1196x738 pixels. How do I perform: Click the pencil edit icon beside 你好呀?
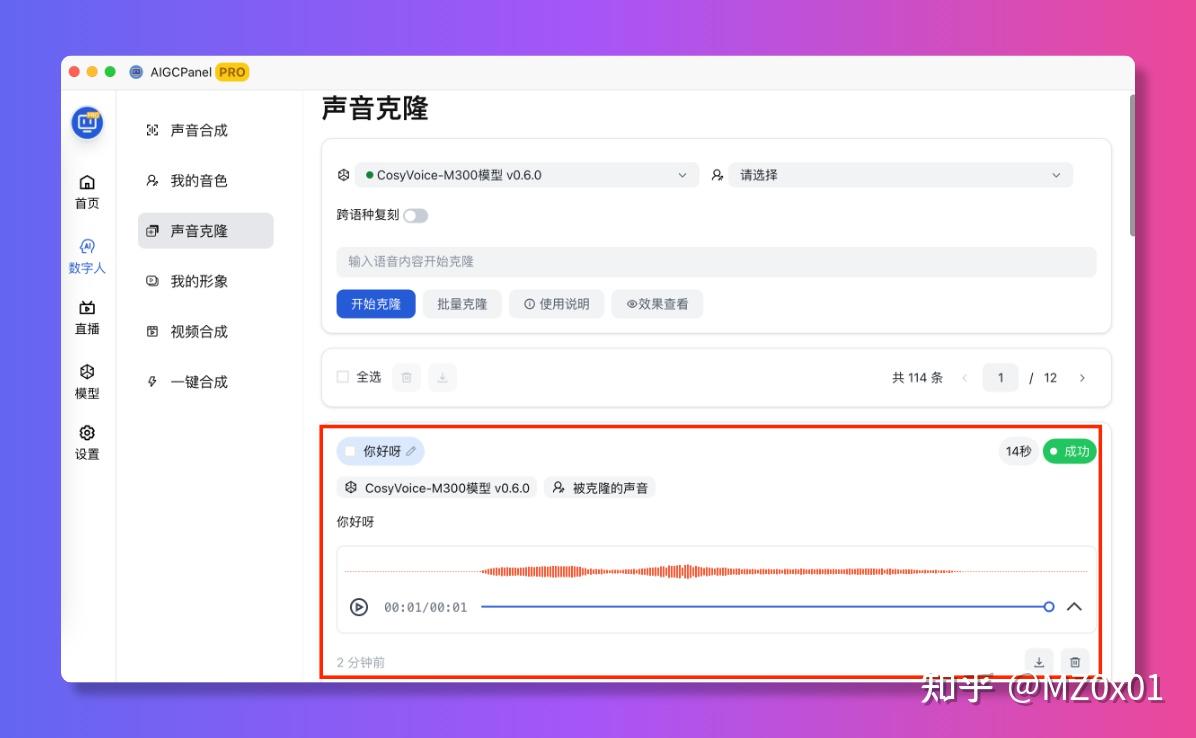(x=411, y=452)
